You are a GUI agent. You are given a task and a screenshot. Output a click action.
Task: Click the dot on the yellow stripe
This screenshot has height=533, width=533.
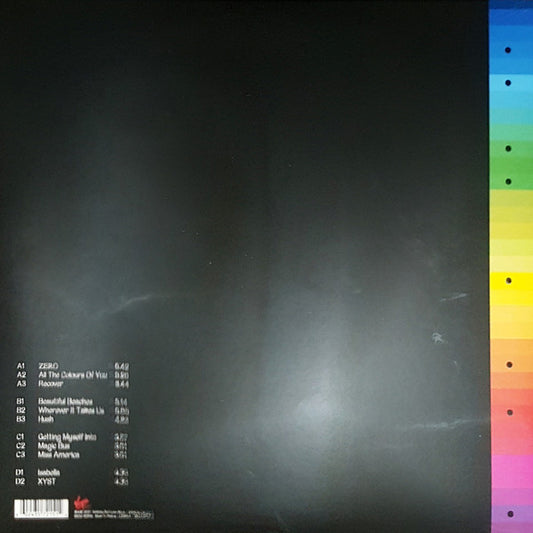click(509, 280)
